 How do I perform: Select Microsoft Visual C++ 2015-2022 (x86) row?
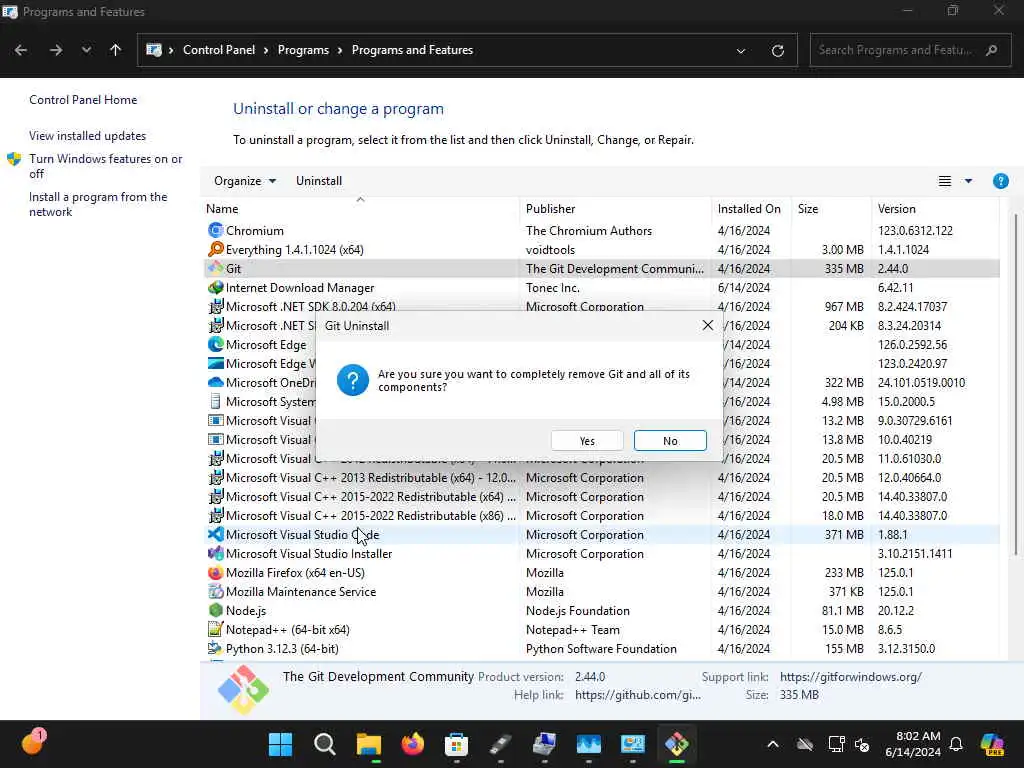click(x=601, y=515)
